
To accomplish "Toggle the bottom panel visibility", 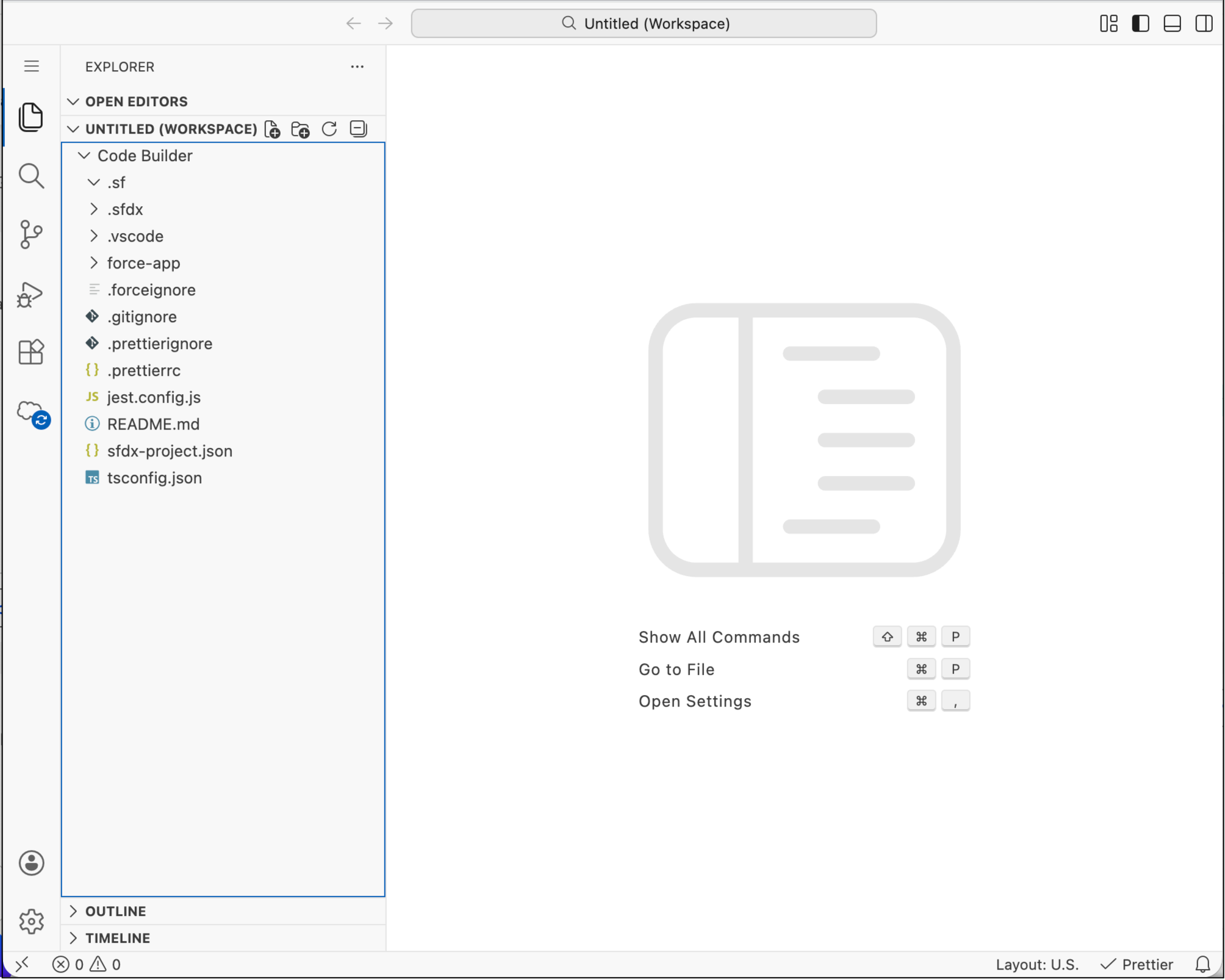I will [1172, 23].
